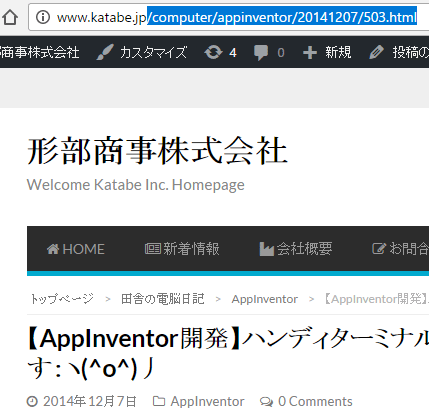429x411 pixels.
Task: Click AppInventor breadcrumb link
Action: click(x=265, y=299)
